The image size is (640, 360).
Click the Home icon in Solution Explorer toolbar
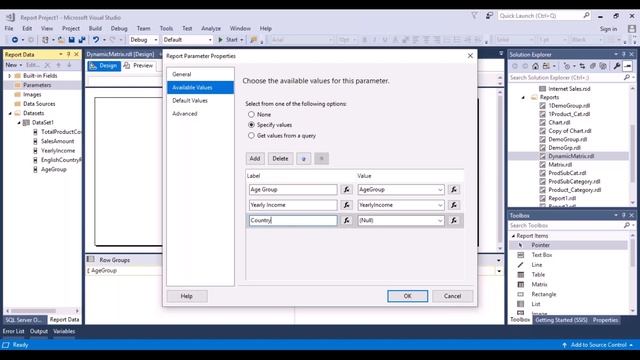[535, 66]
